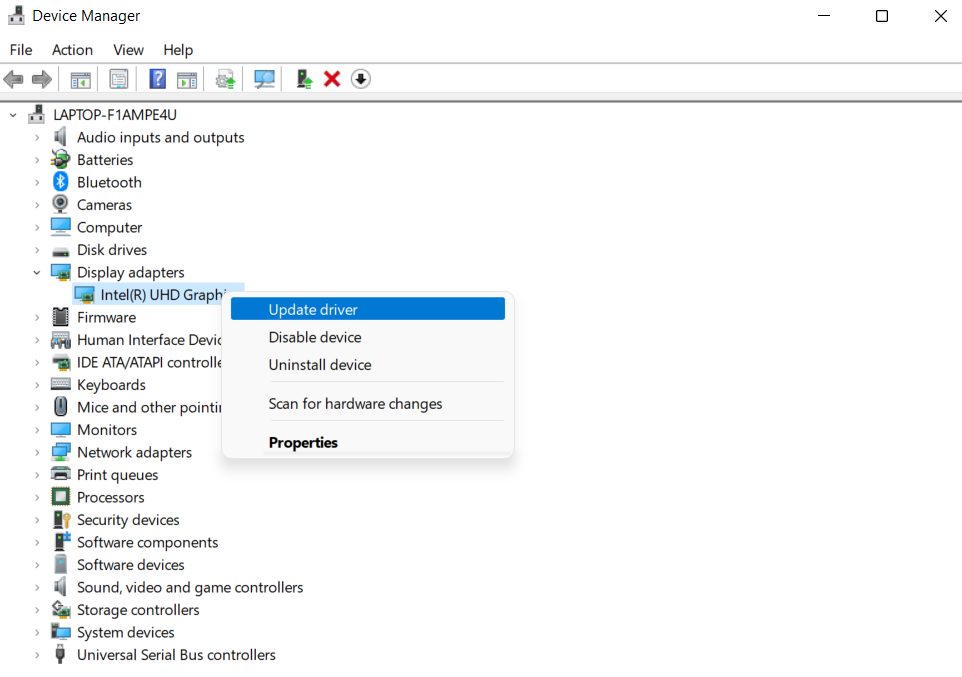
Task: Open the Help menu
Action: pos(178,50)
